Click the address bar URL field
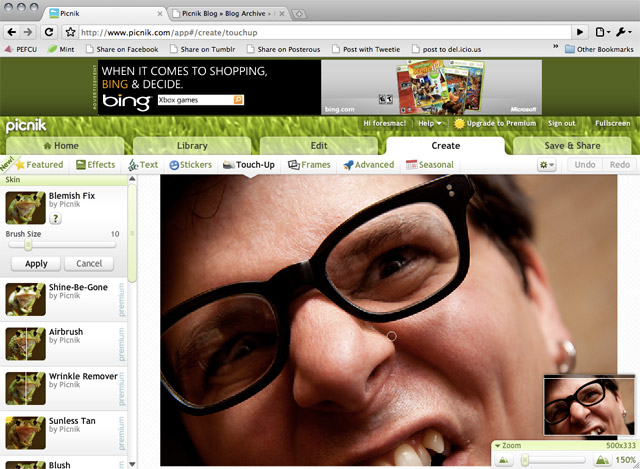Image resolution: width=640 pixels, height=469 pixels. (x=325, y=32)
